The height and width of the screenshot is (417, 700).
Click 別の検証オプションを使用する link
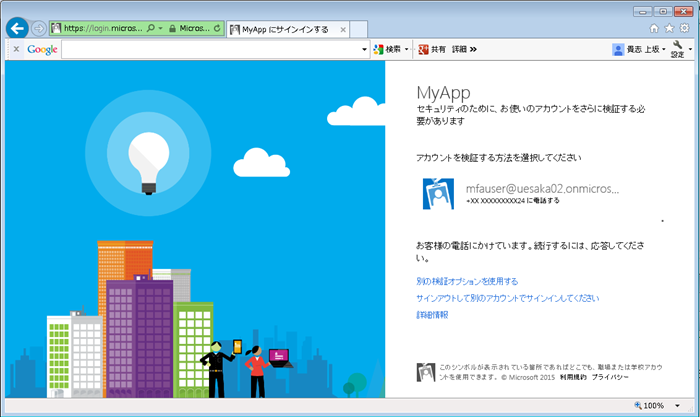click(x=467, y=281)
